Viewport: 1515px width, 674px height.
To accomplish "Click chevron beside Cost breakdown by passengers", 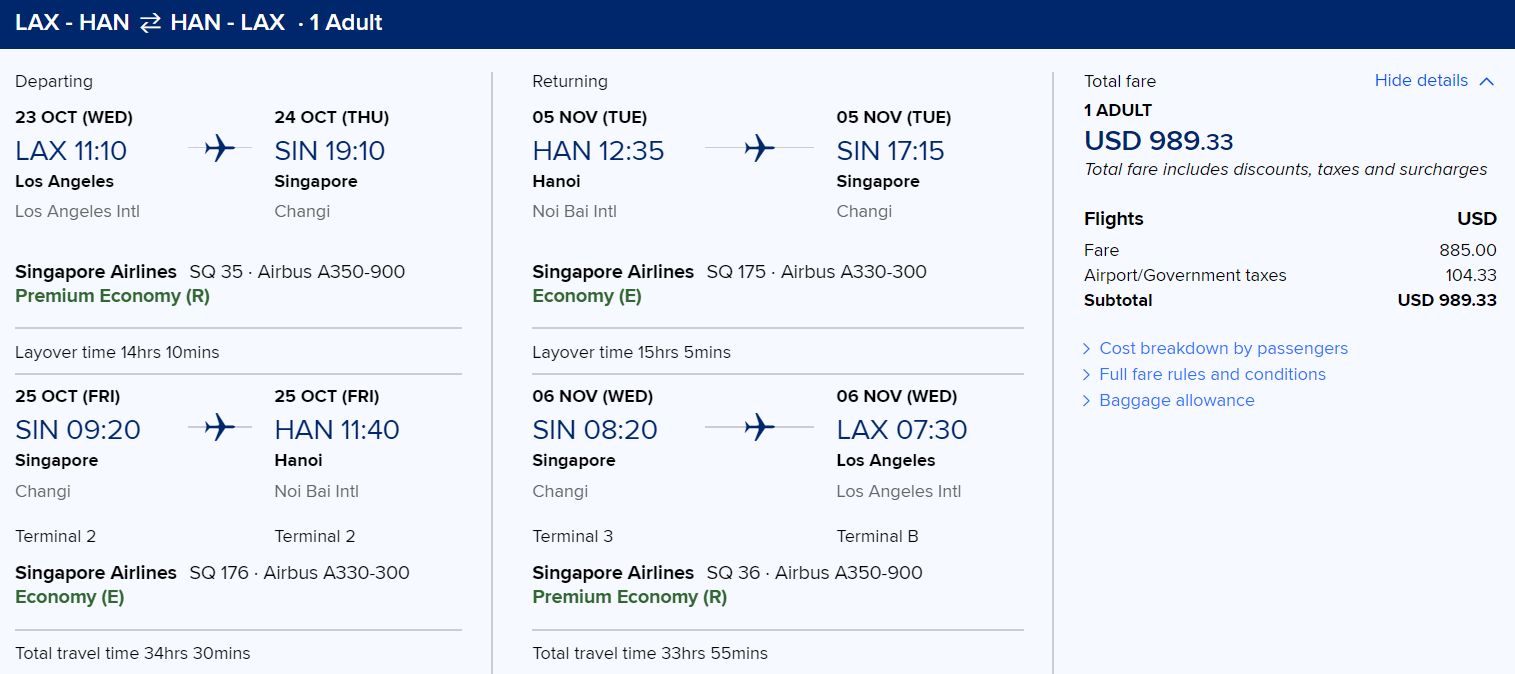I will pos(1087,348).
